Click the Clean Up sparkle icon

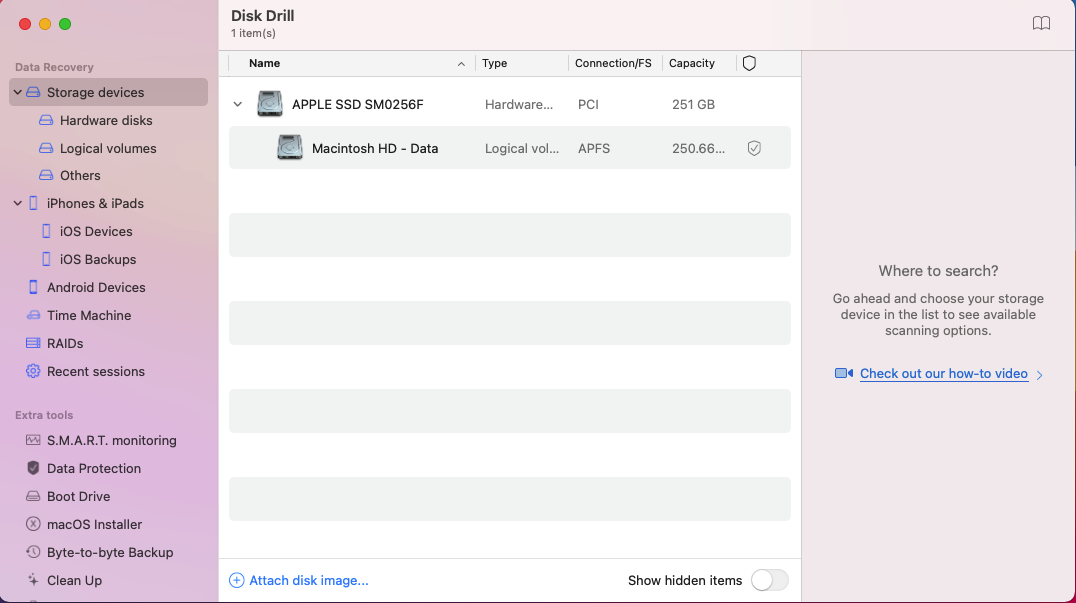click(x=33, y=580)
